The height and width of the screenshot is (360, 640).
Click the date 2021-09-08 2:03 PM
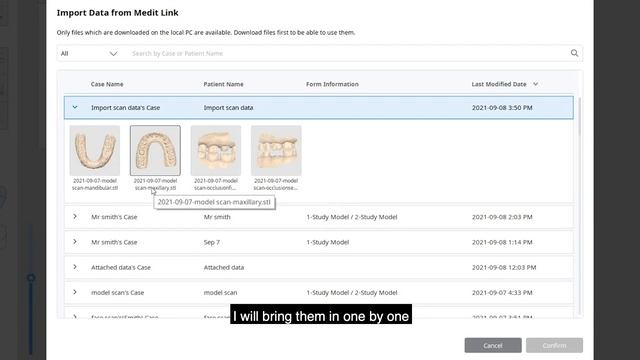[502, 217]
